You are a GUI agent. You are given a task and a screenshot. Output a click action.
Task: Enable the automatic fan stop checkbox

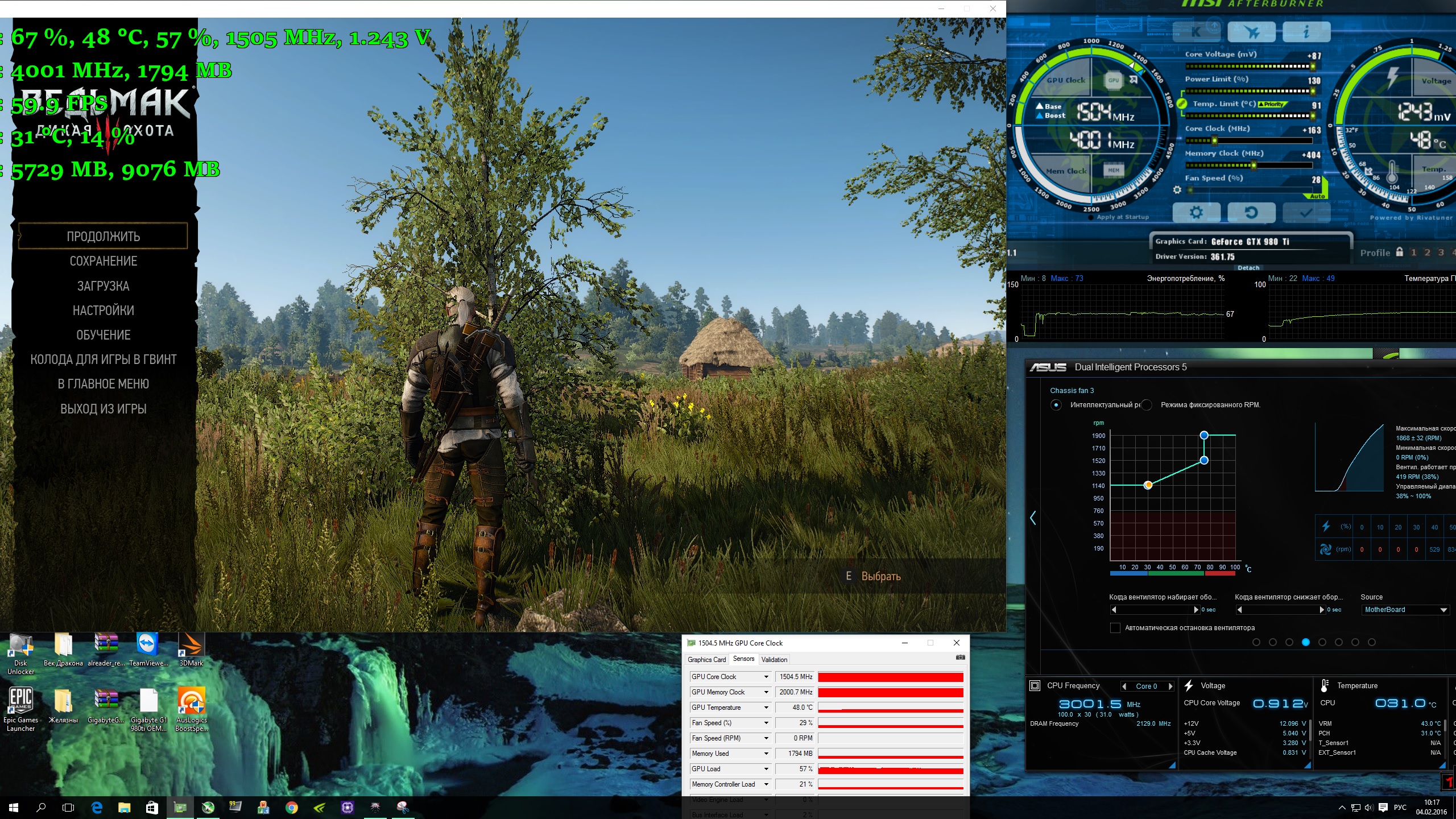[x=1115, y=628]
